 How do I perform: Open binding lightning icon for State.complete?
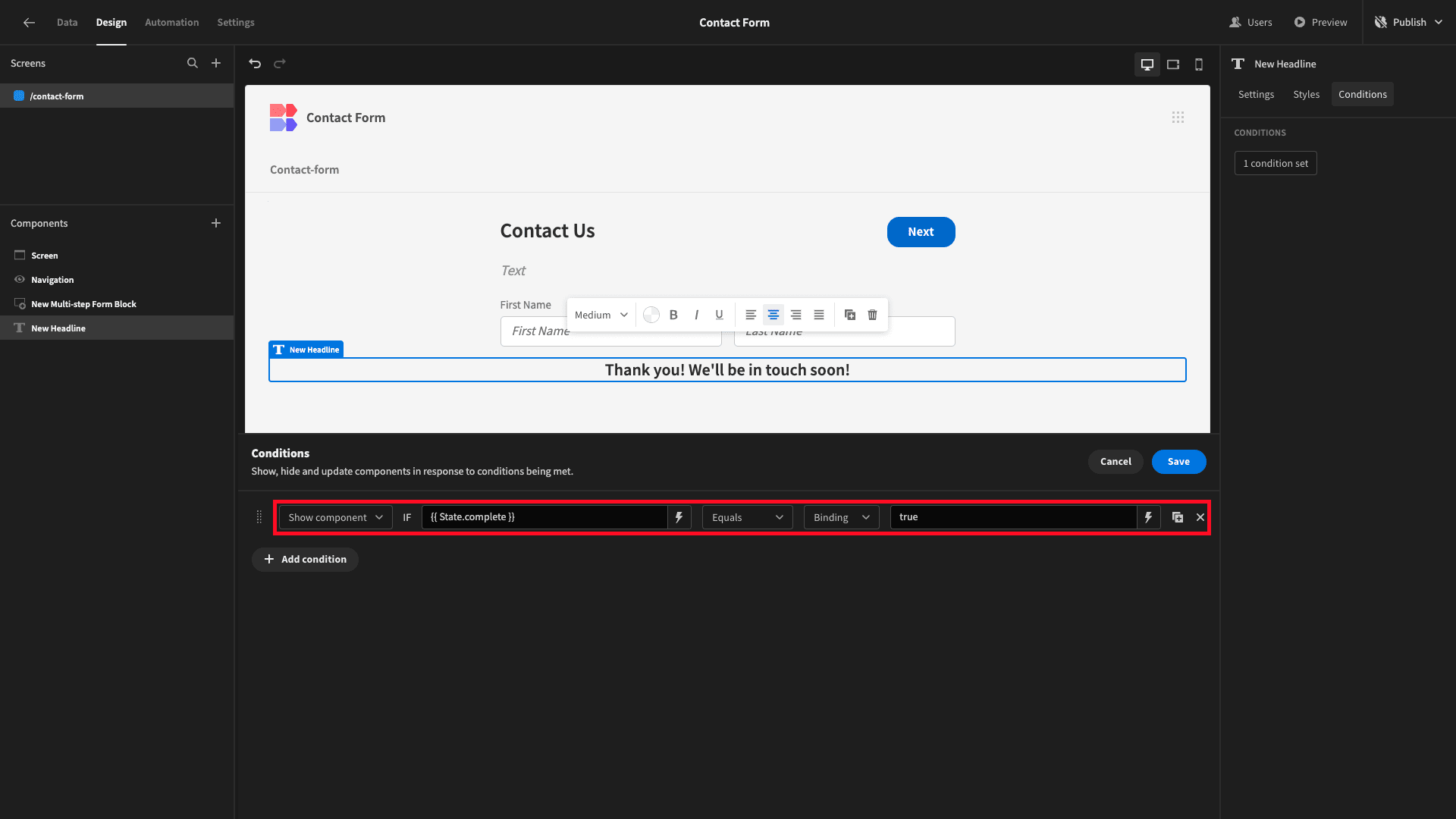click(679, 517)
